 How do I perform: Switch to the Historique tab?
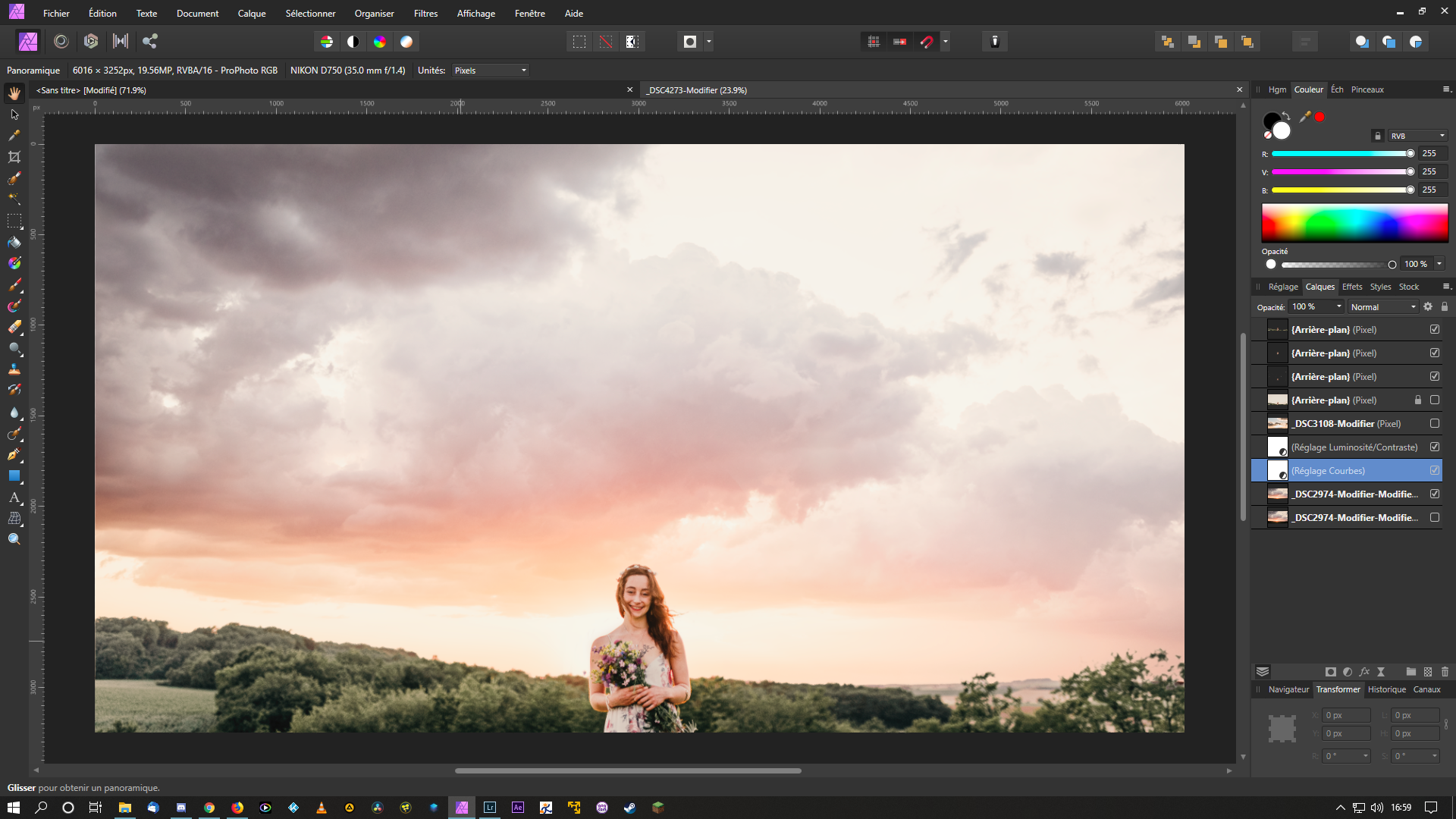(x=1386, y=689)
